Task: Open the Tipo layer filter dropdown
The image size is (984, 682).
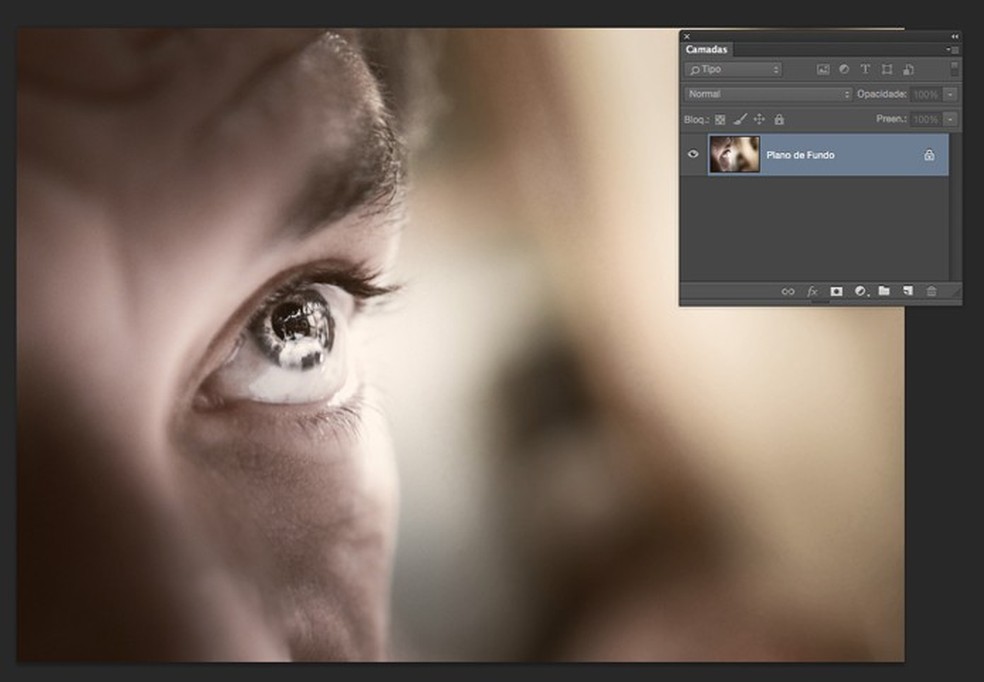Action: tap(733, 70)
